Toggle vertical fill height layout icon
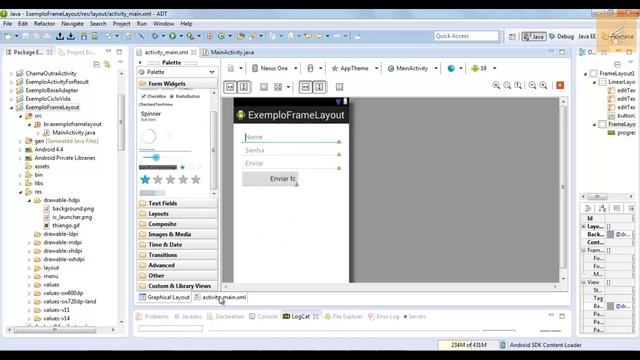This screenshot has height=360, width=640. [x=244, y=87]
